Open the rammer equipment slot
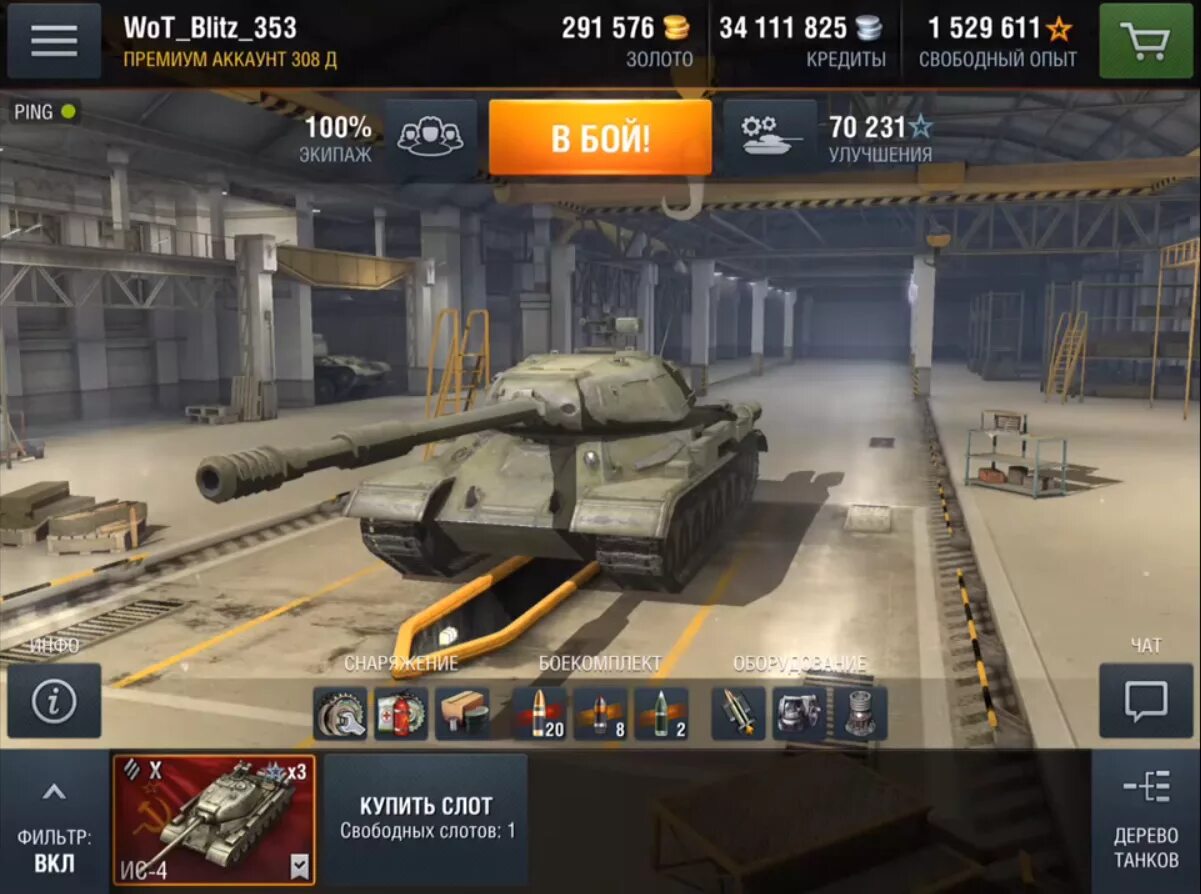The image size is (1201, 894). [x=738, y=713]
